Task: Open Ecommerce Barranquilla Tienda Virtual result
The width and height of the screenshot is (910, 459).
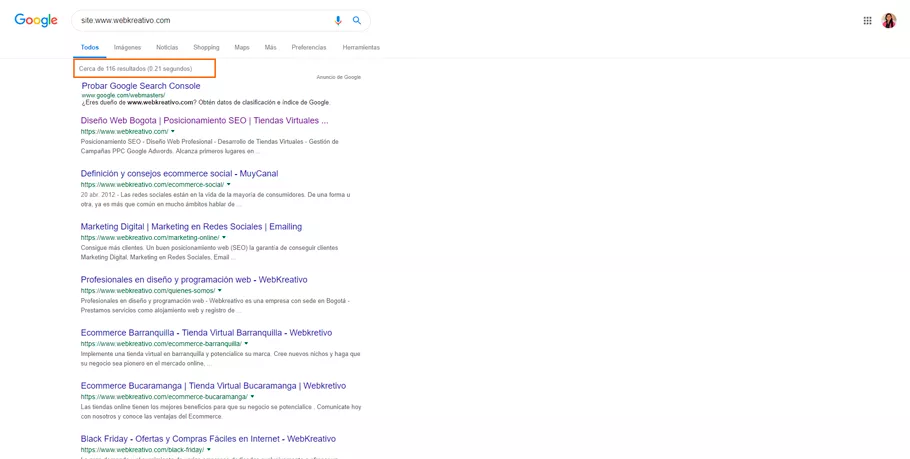Action: coord(206,333)
